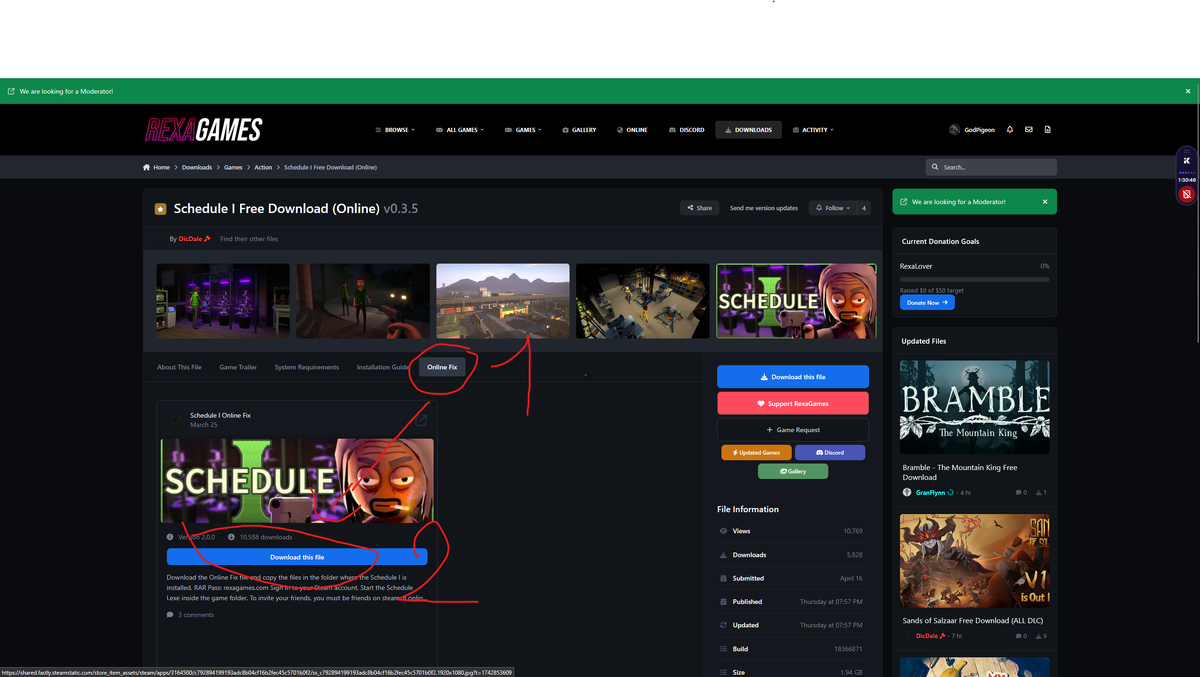
Task: Open the Follow options dropdown
Action: [x=833, y=208]
